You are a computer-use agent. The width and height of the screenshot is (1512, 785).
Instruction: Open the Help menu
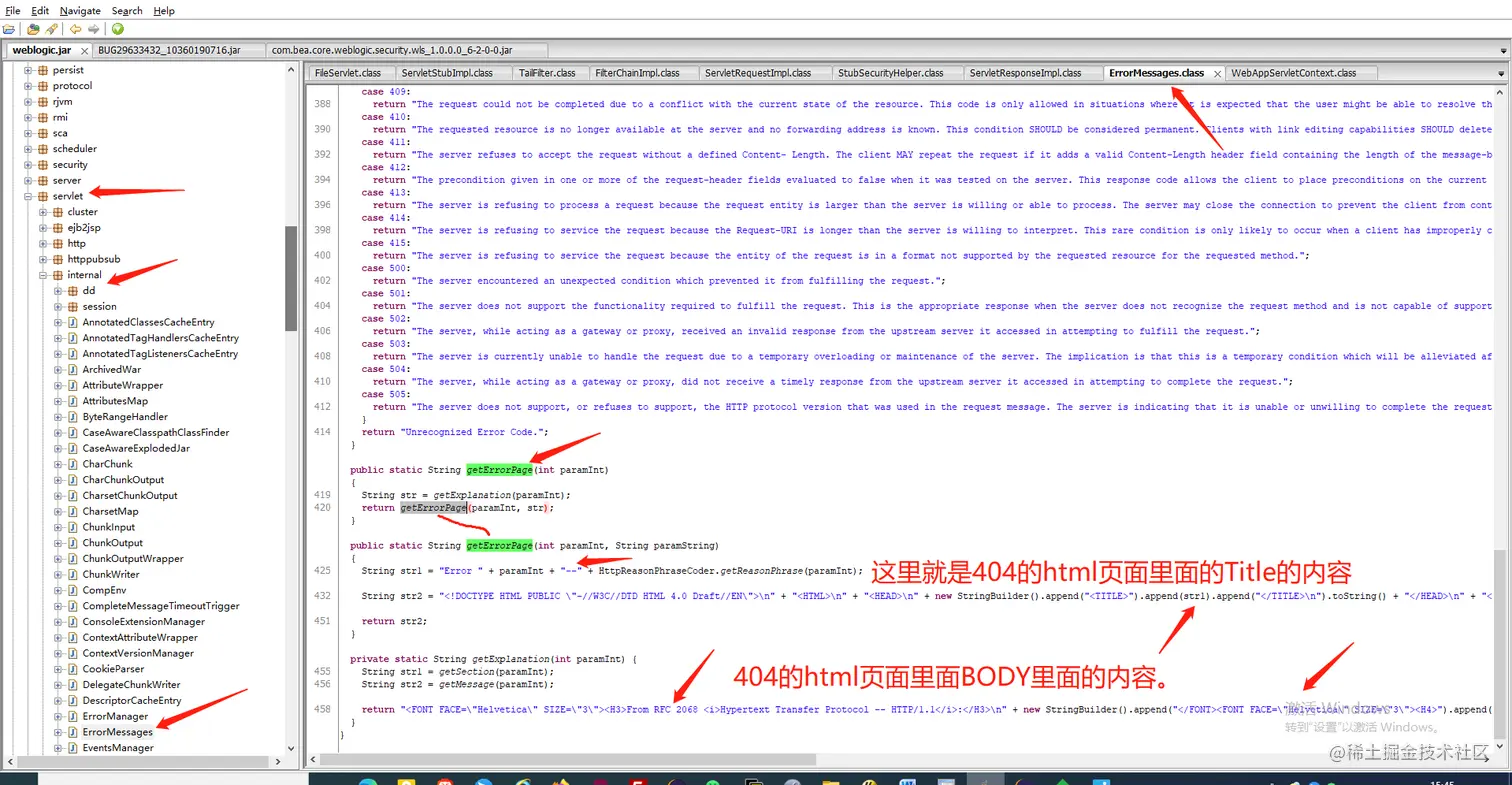(164, 10)
